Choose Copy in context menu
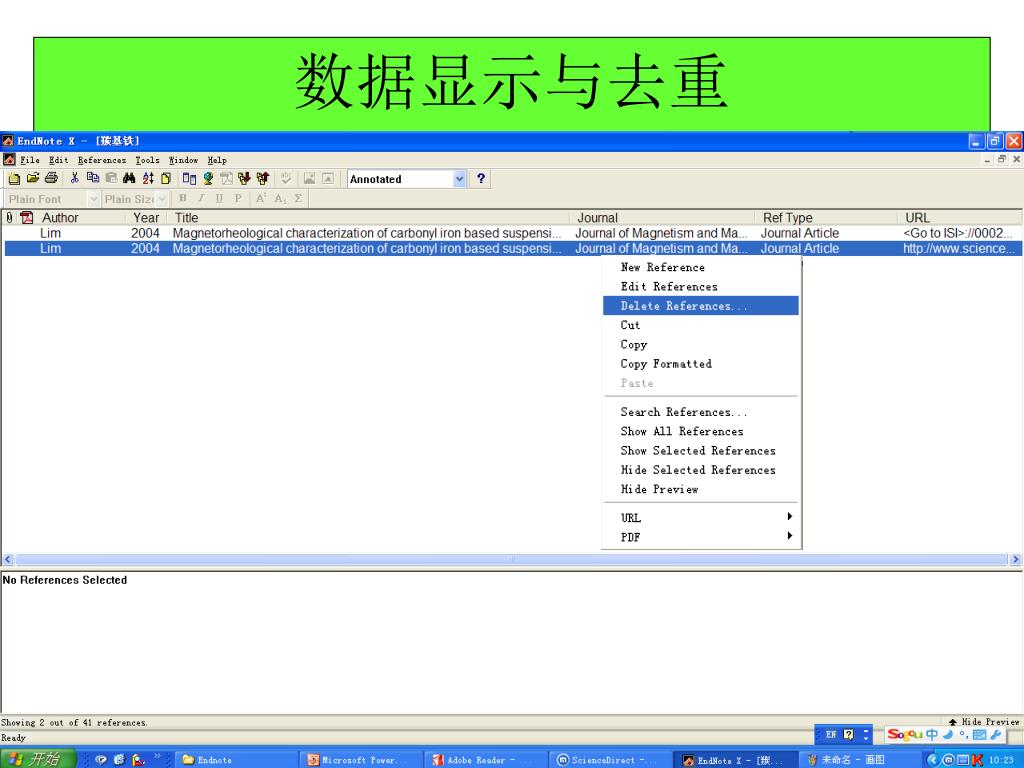 tap(701, 344)
